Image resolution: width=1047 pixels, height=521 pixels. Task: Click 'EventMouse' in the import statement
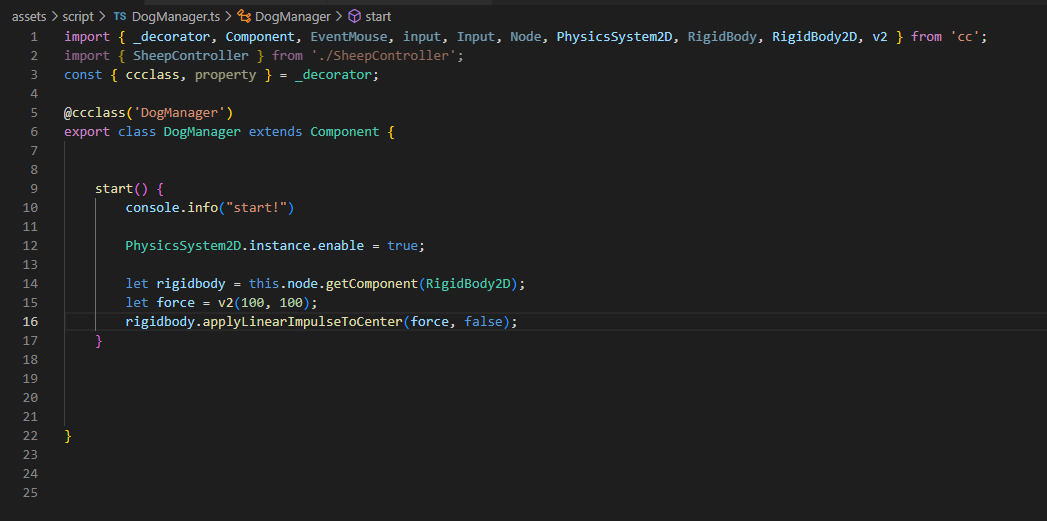tap(349, 37)
